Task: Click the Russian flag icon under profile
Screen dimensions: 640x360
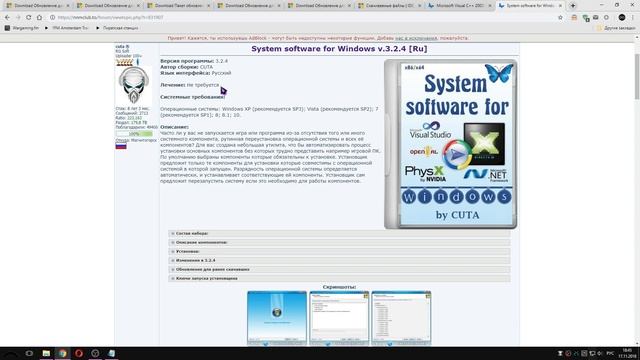Action: coord(121,146)
